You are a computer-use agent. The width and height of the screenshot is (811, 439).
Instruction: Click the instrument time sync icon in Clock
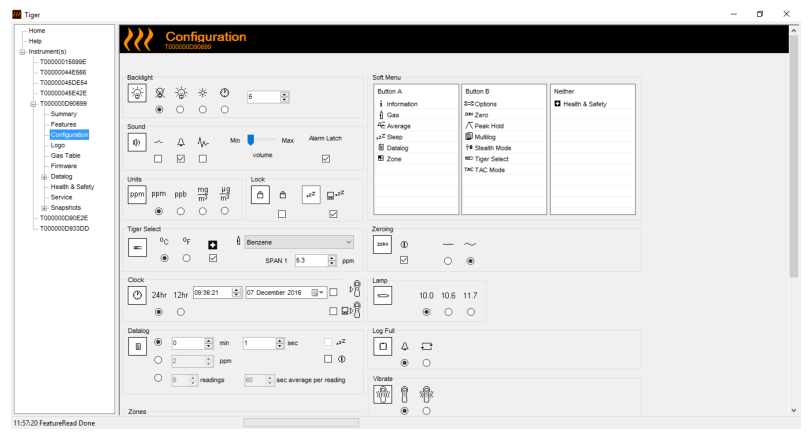(356, 289)
